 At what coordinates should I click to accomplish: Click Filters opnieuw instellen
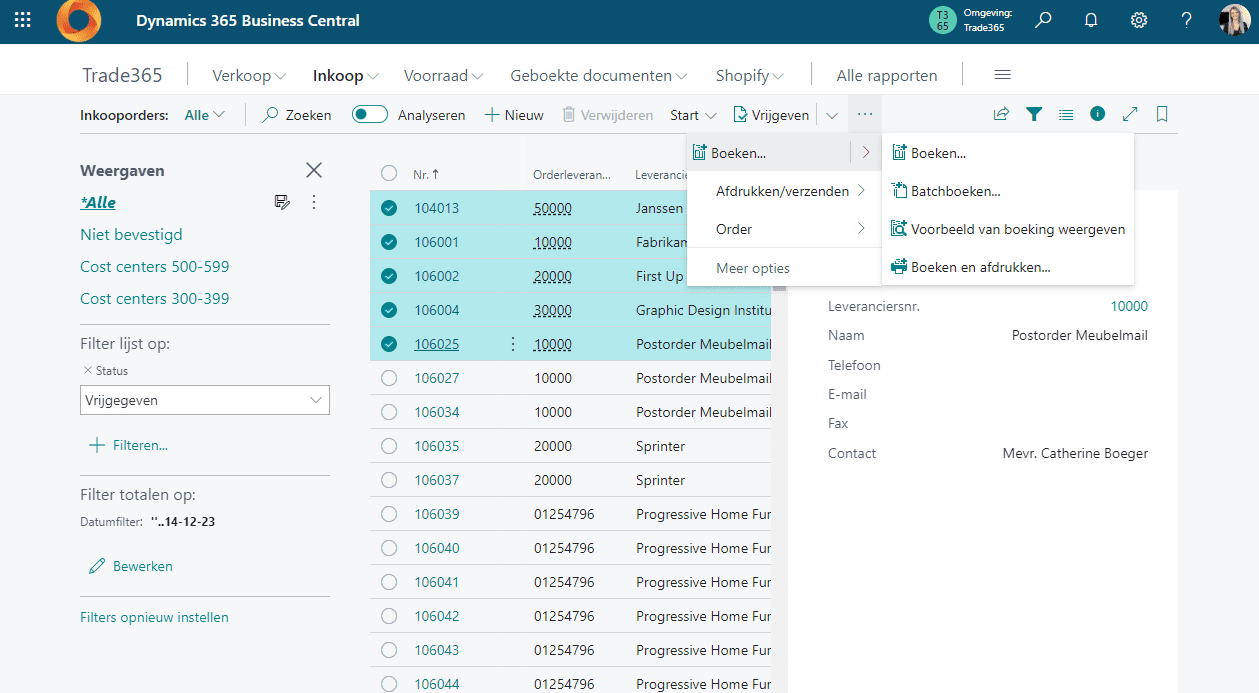[x=154, y=617]
